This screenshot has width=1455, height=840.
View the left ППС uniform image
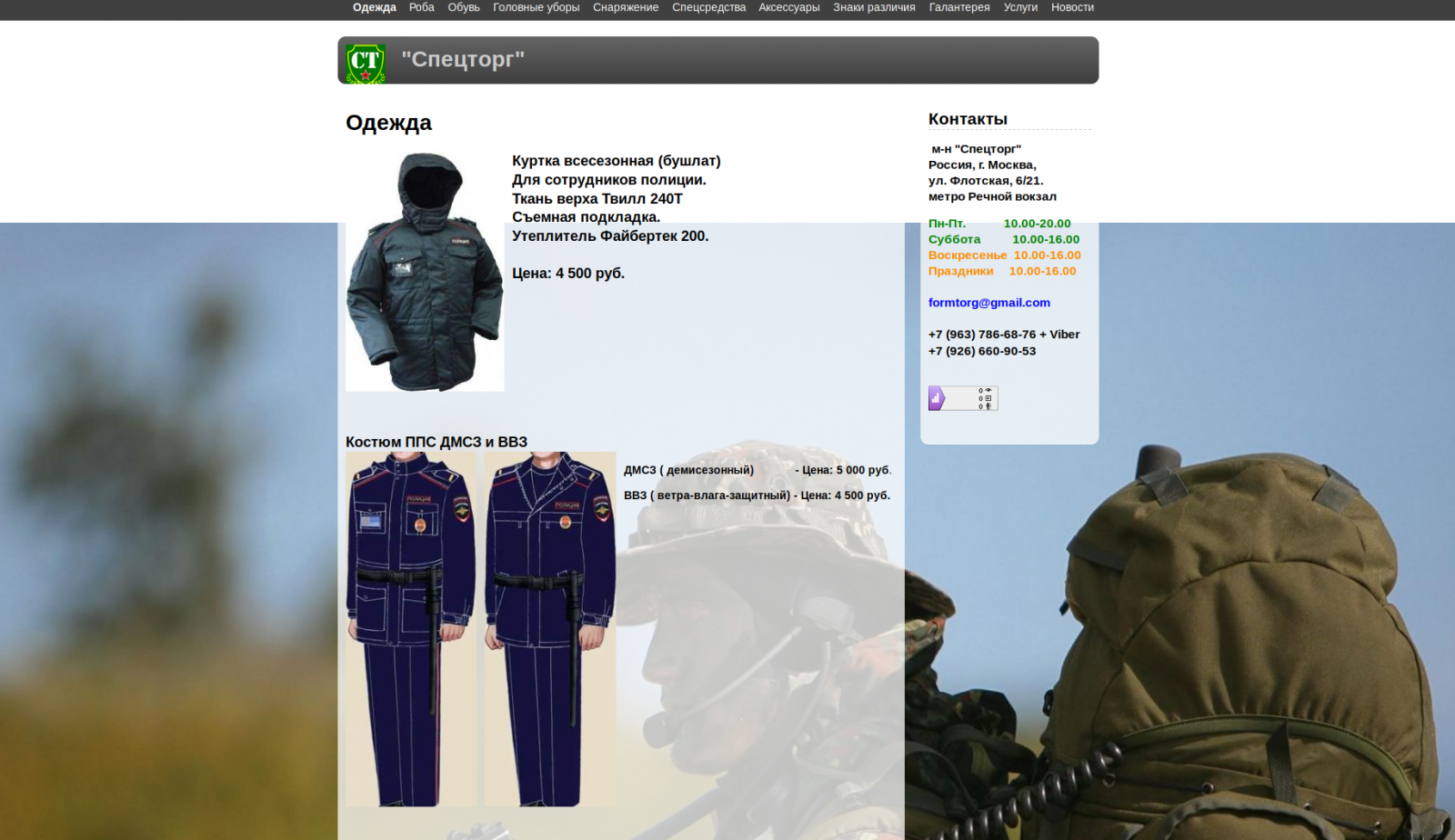411,629
